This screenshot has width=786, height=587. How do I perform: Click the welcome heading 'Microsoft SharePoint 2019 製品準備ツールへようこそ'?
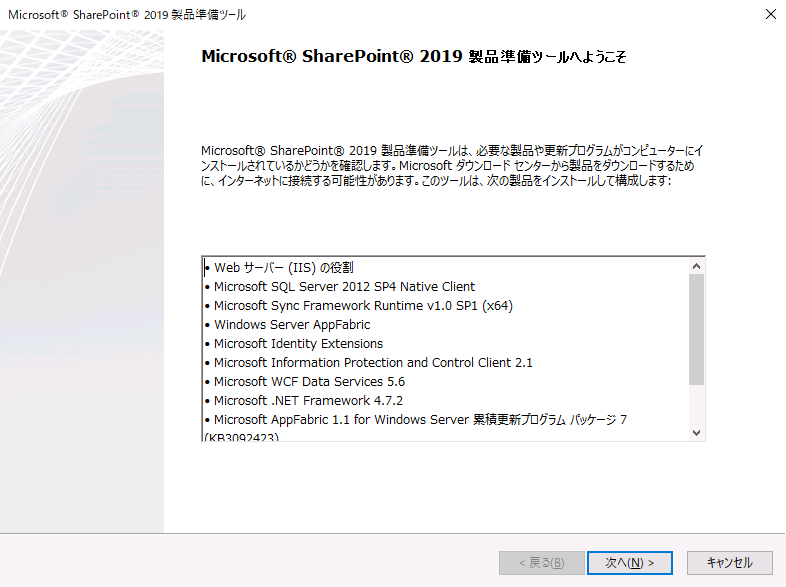(x=414, y=56)
